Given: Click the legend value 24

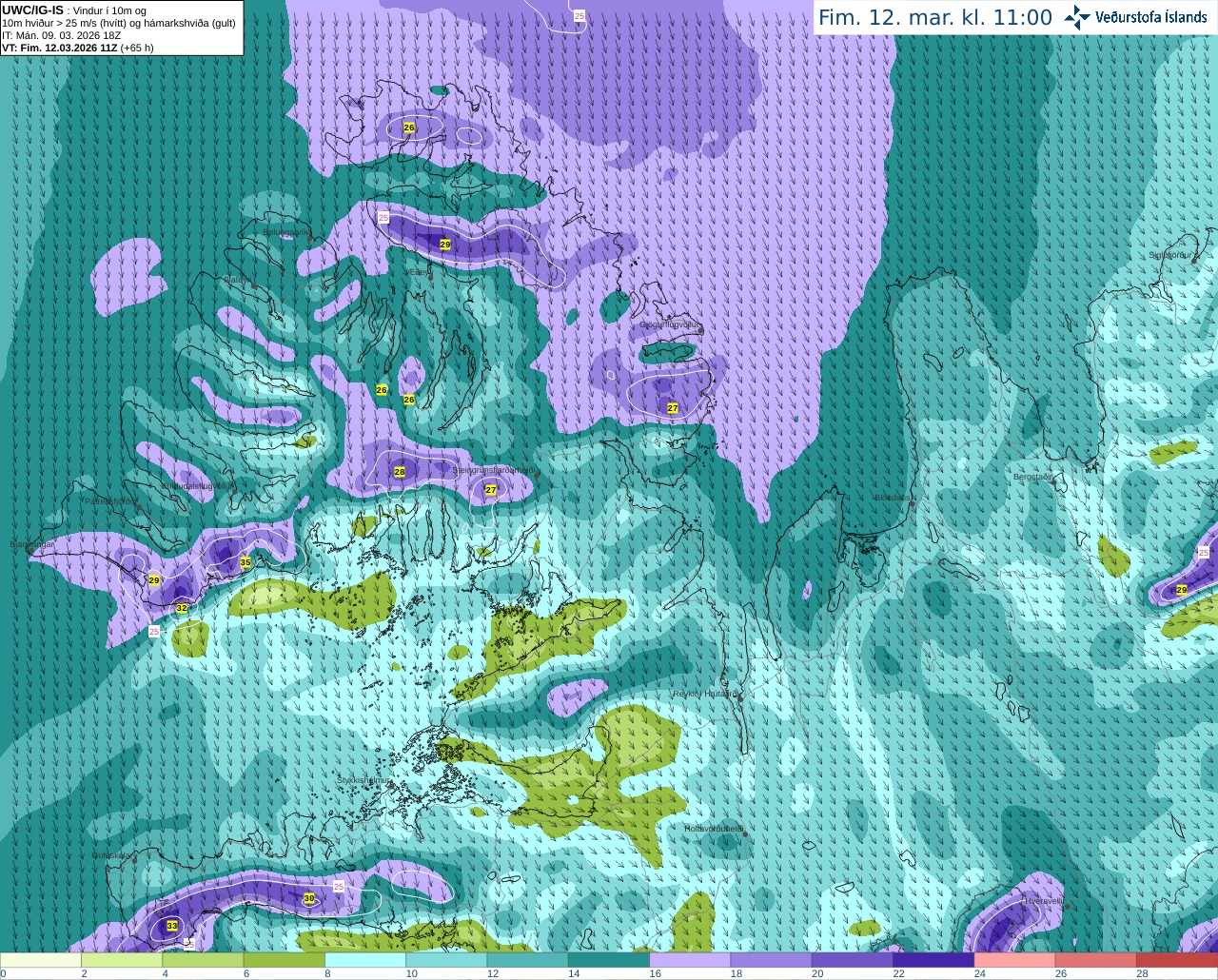Looking at the screenshot, I should click(980, 973).
